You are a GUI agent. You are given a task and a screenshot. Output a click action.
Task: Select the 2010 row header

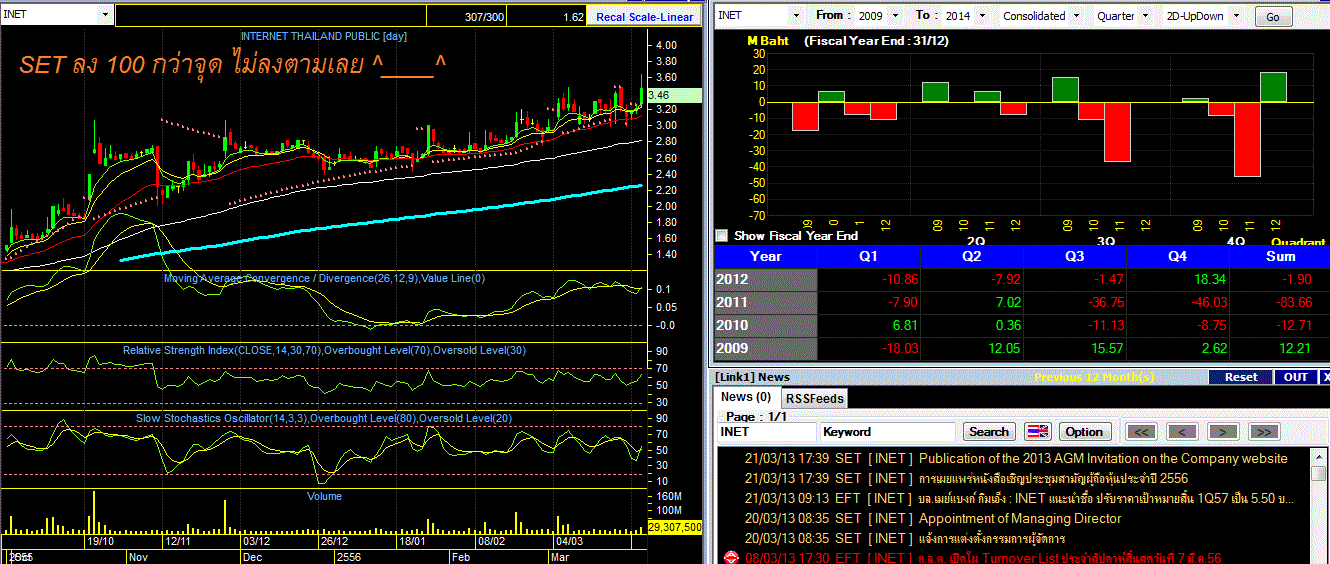tap(765, 325)
